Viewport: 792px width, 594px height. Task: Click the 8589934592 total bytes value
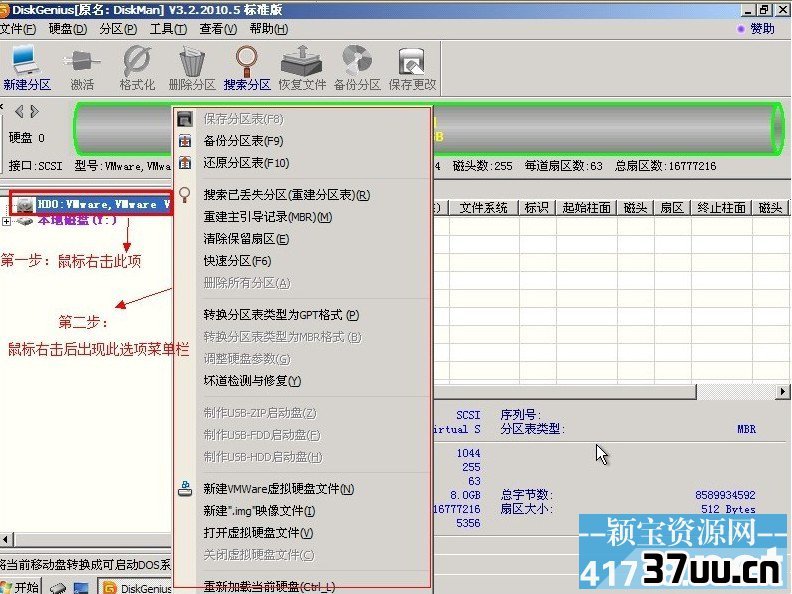725,495
